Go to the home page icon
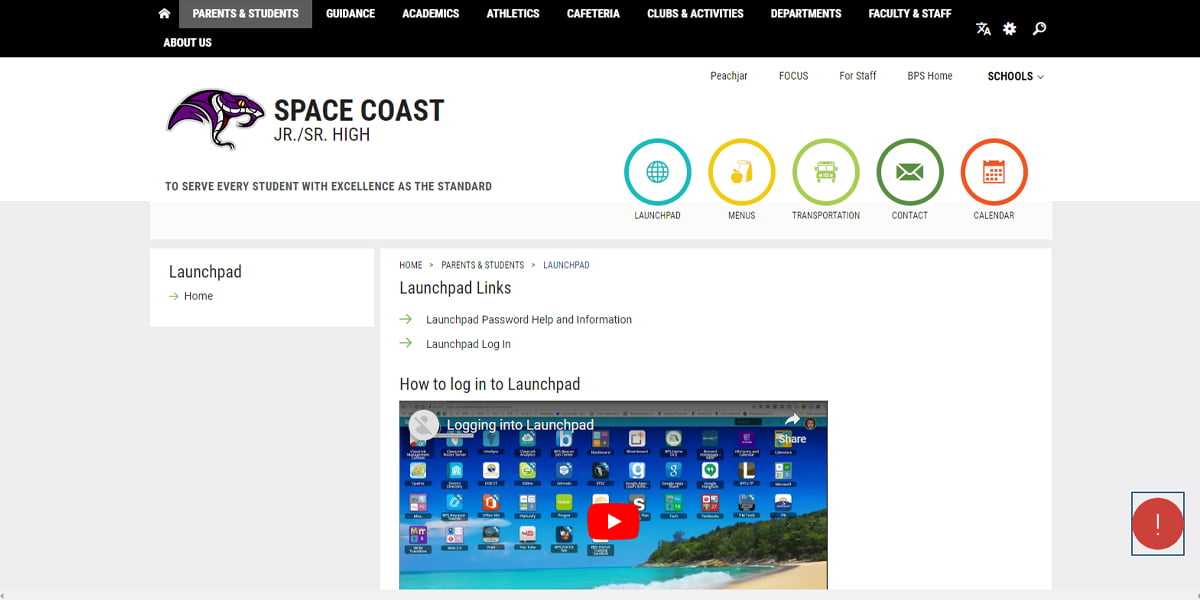1200x600 pixels. (164, 14)
